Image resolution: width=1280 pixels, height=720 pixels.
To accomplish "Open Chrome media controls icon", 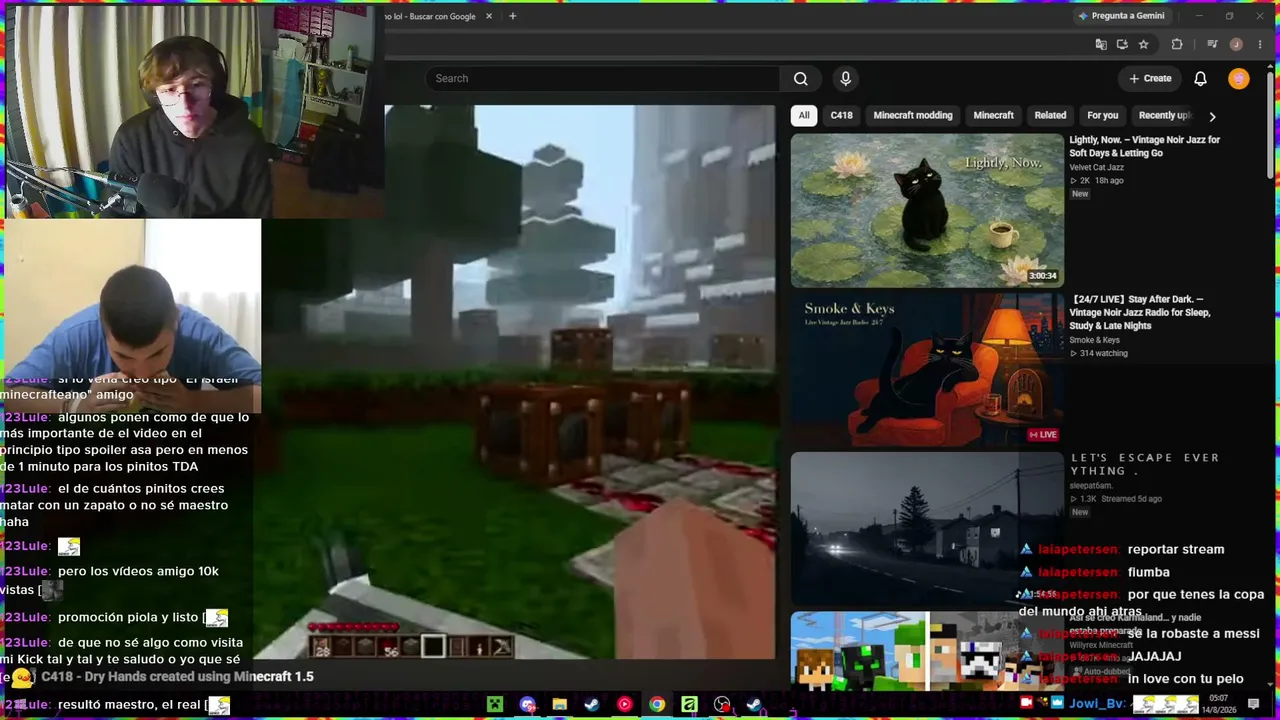I will [1212, 44].
